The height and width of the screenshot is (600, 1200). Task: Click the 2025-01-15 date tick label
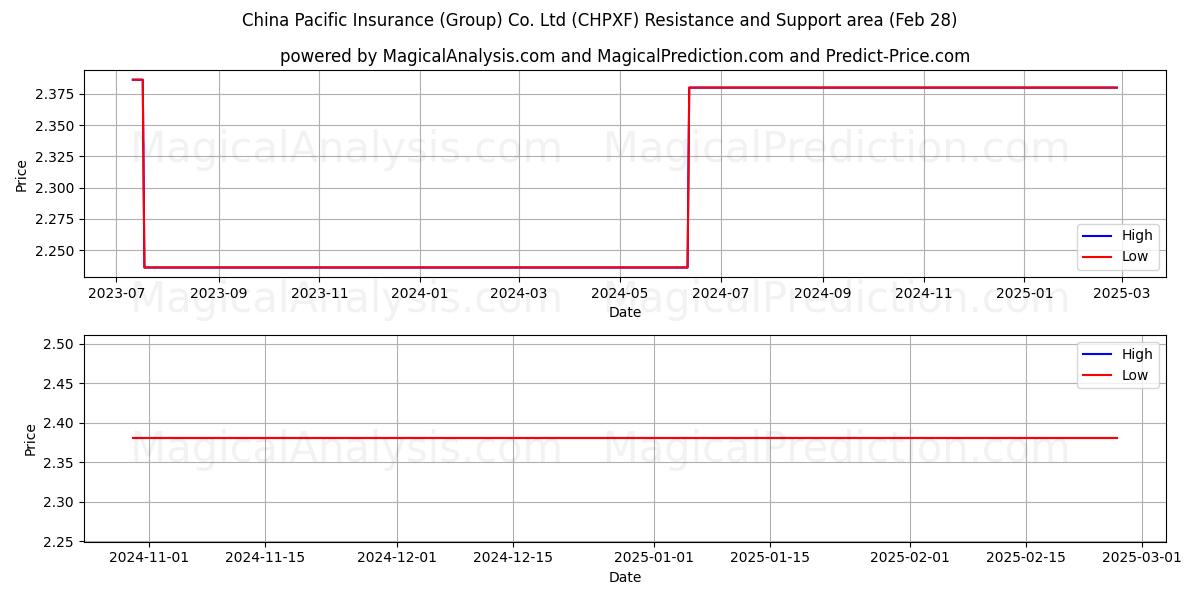[770, 559]
